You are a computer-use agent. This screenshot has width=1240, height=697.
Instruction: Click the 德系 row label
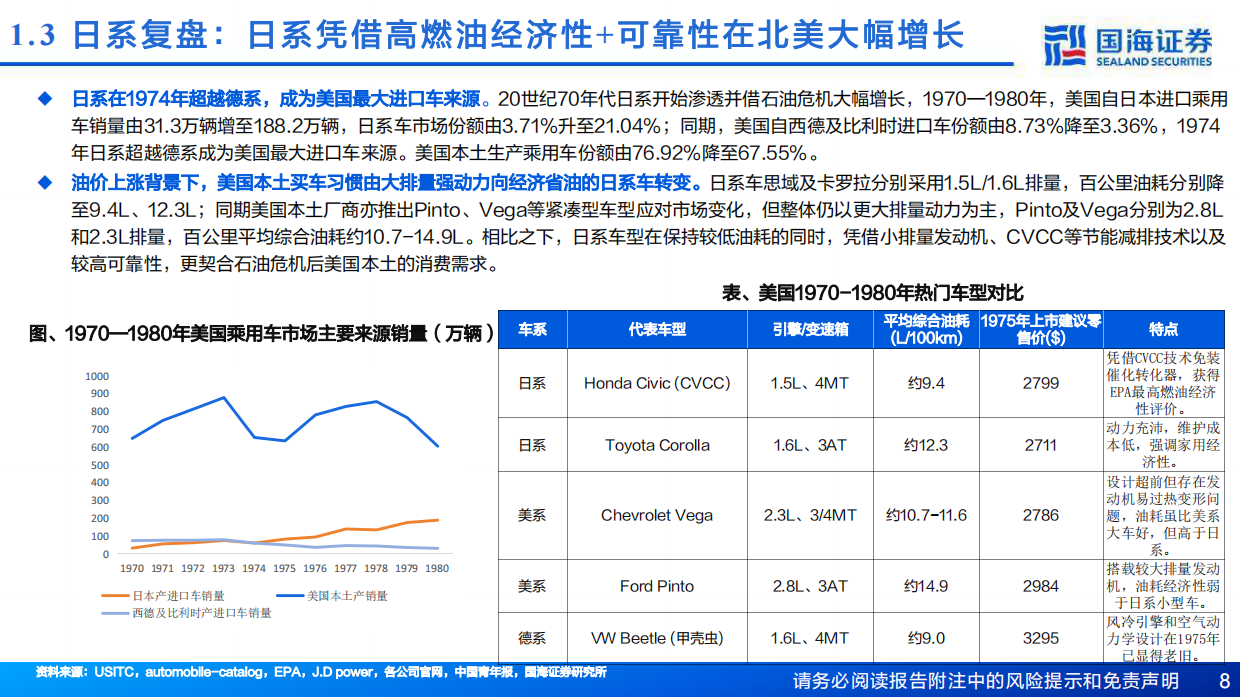pyautogui.click(x=532, y=638)
